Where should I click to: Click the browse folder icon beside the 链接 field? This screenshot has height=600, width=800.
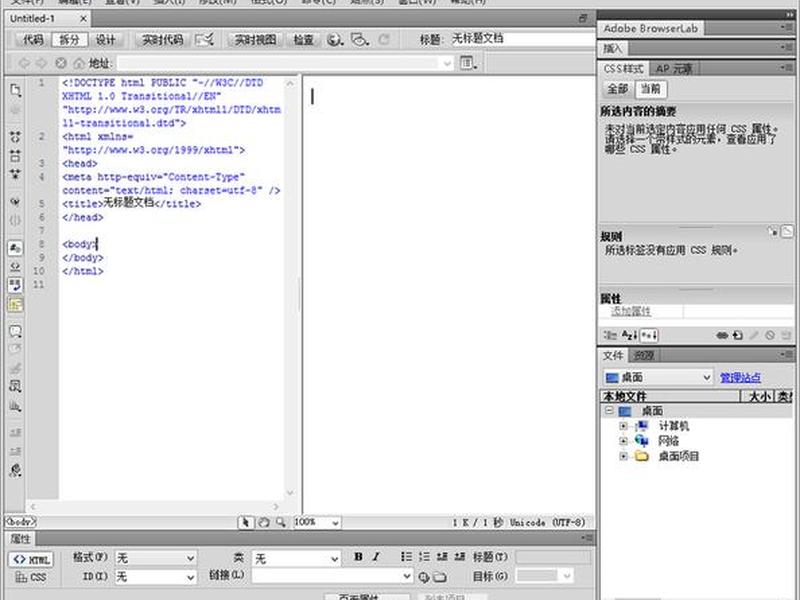(440, 577)
